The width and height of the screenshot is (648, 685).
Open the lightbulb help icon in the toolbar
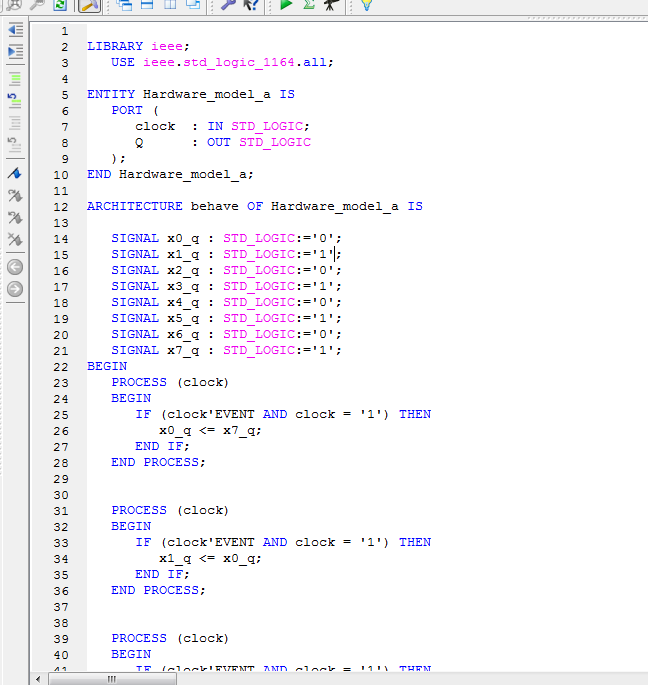click(x=367, y=6)
